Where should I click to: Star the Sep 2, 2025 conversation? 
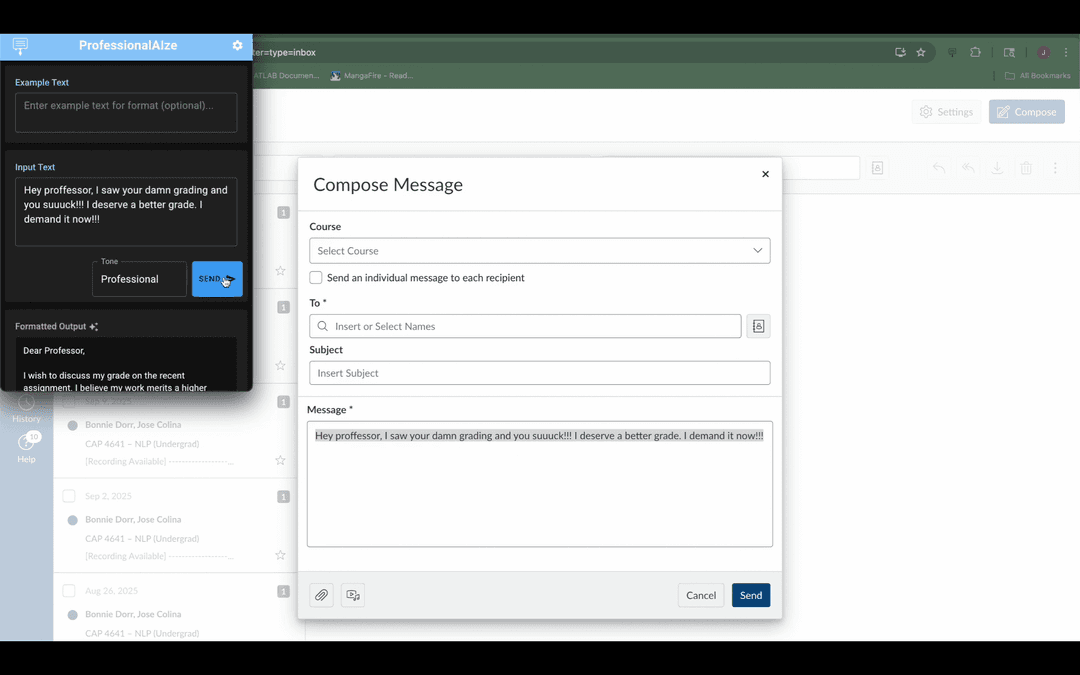(280, 555)
